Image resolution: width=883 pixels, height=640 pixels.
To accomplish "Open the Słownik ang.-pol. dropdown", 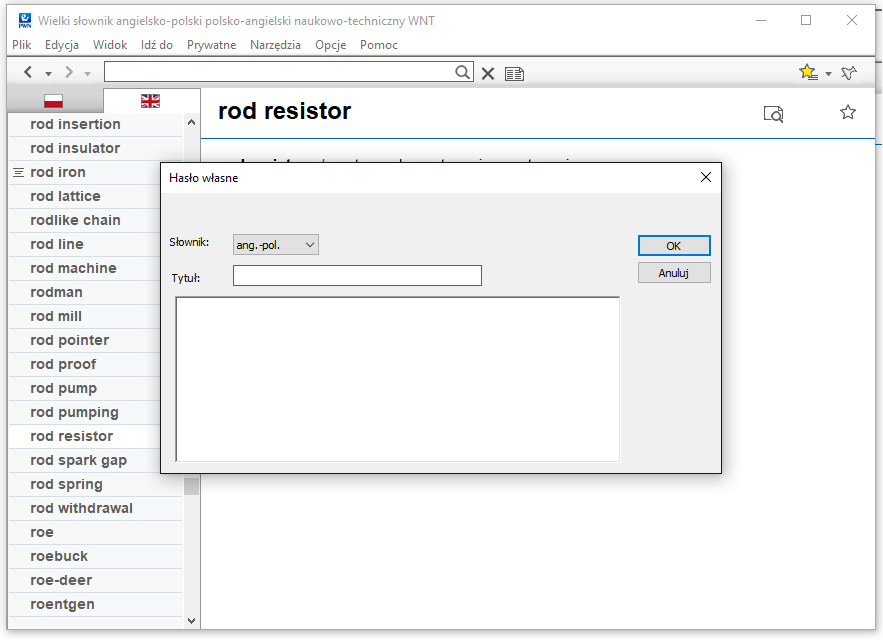I will point(276,245).
